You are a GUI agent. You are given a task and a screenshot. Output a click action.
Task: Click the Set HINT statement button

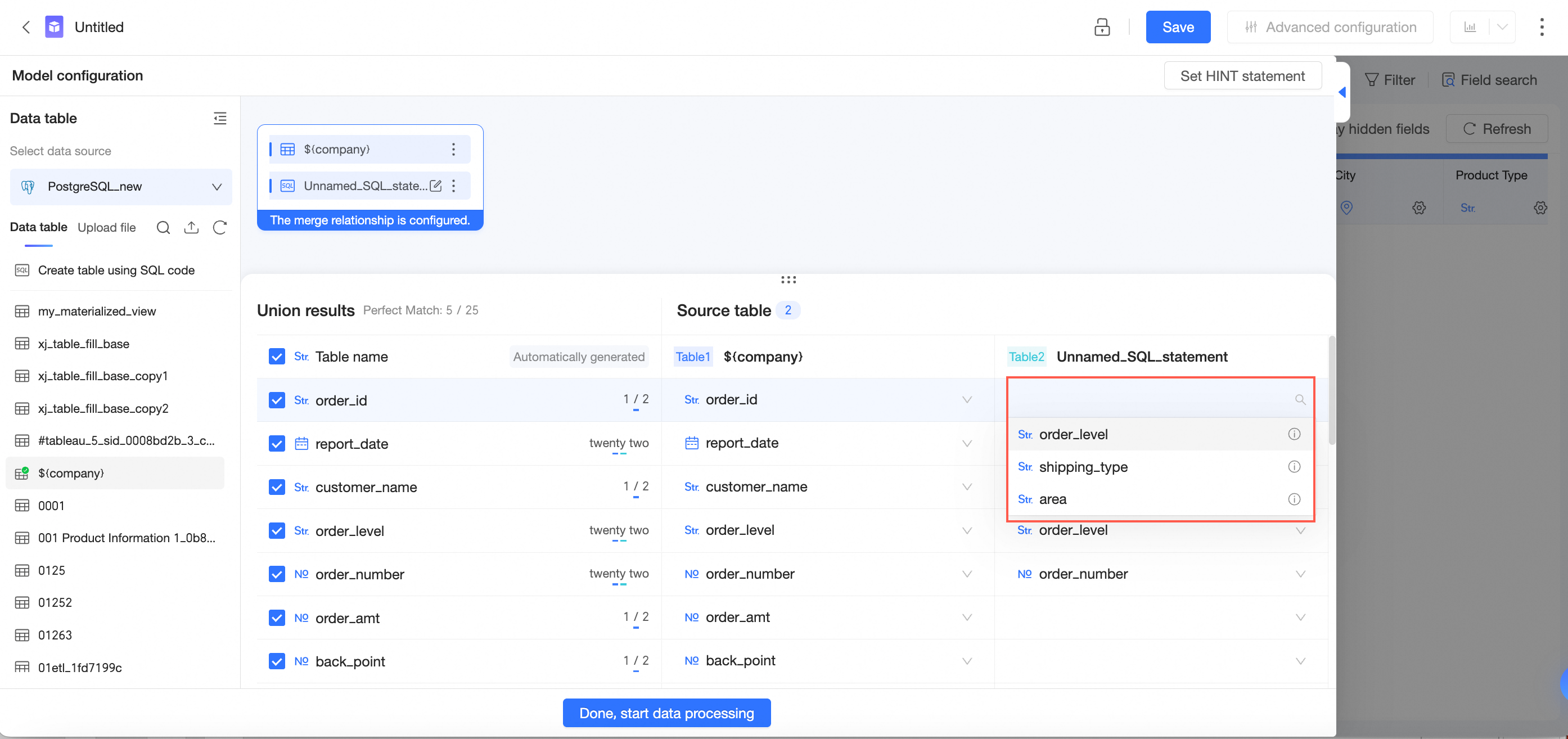pyautogui.click(x=1242, y=76)
